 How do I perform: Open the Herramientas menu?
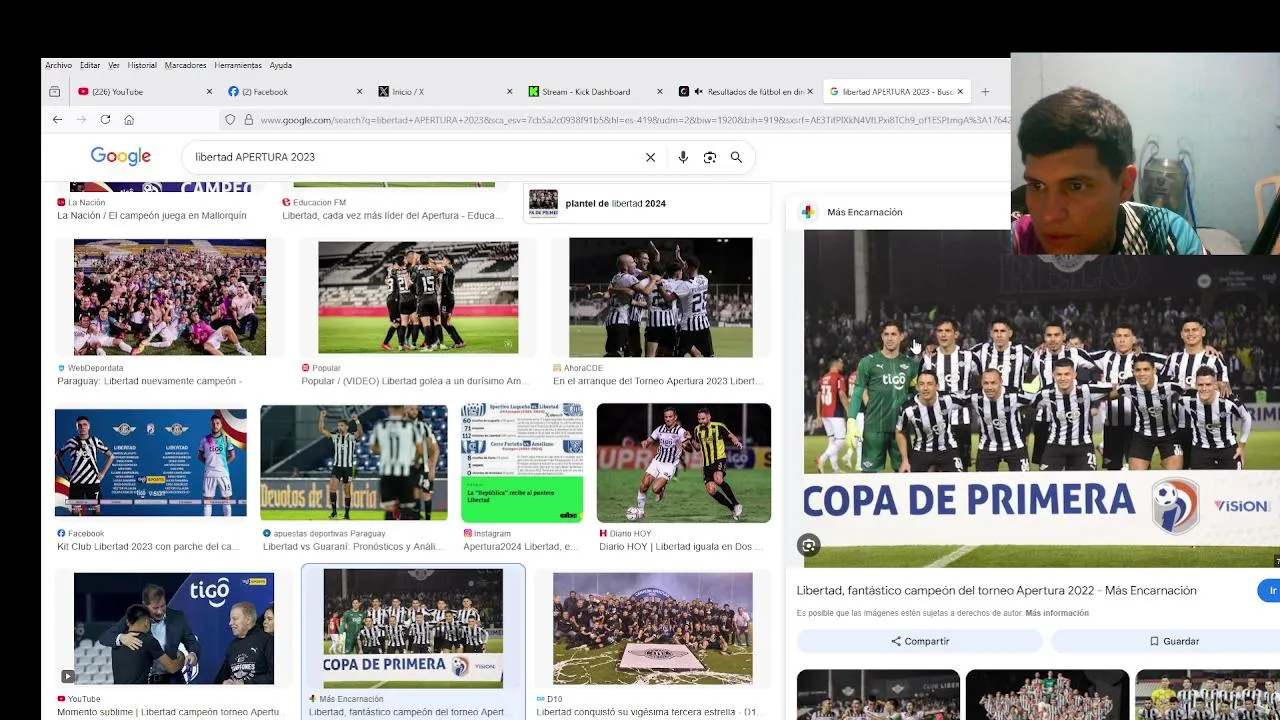[x=238, y=65]
